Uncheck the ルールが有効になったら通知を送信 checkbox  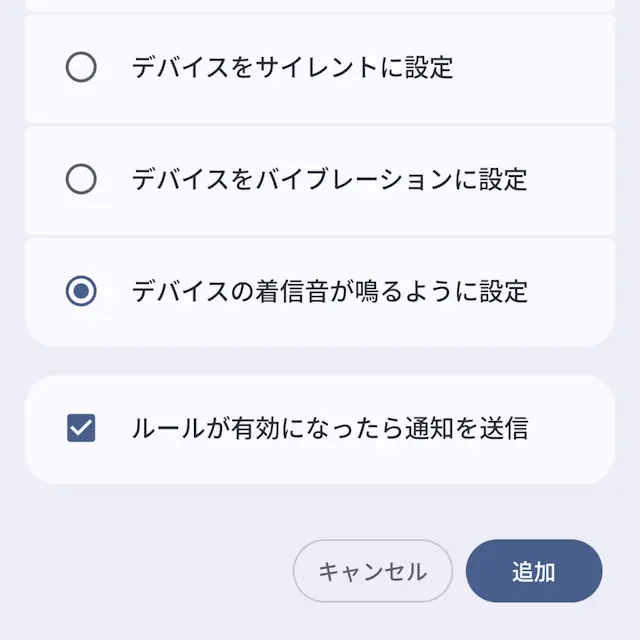pyautogui.click(x=81, y=429)
